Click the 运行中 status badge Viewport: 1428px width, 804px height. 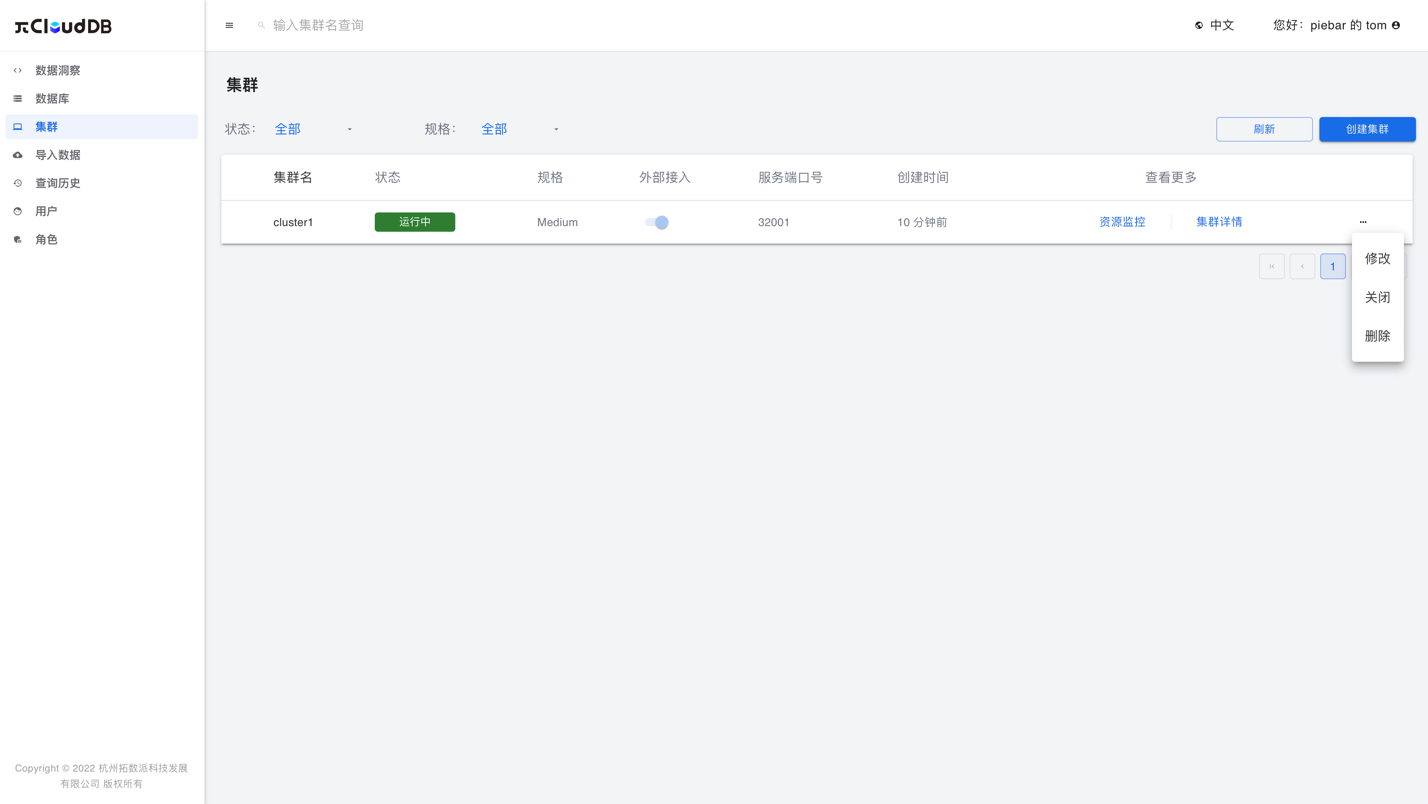coord(415,222)
